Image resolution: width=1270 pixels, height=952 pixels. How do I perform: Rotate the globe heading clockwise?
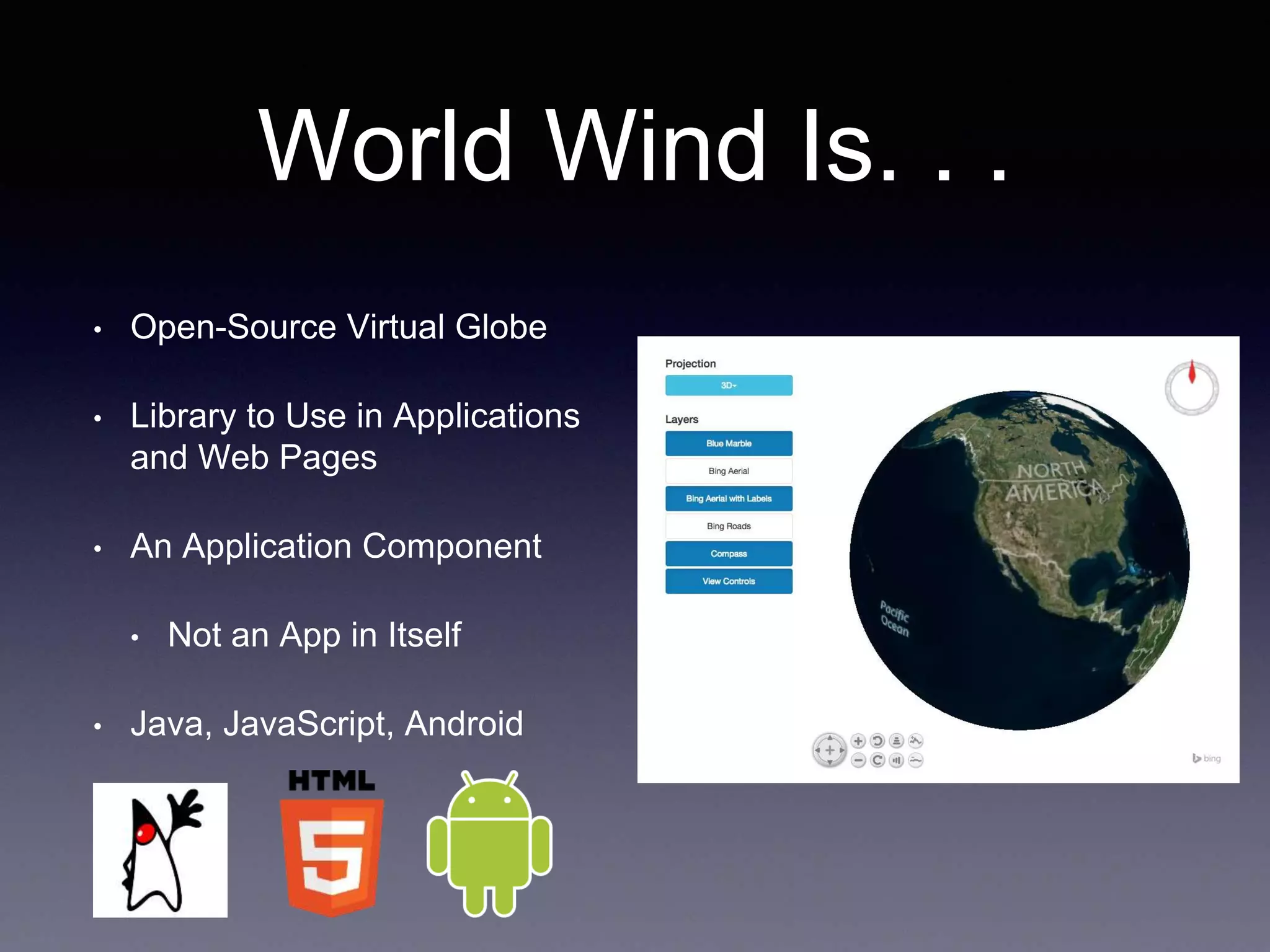point(877,760)
